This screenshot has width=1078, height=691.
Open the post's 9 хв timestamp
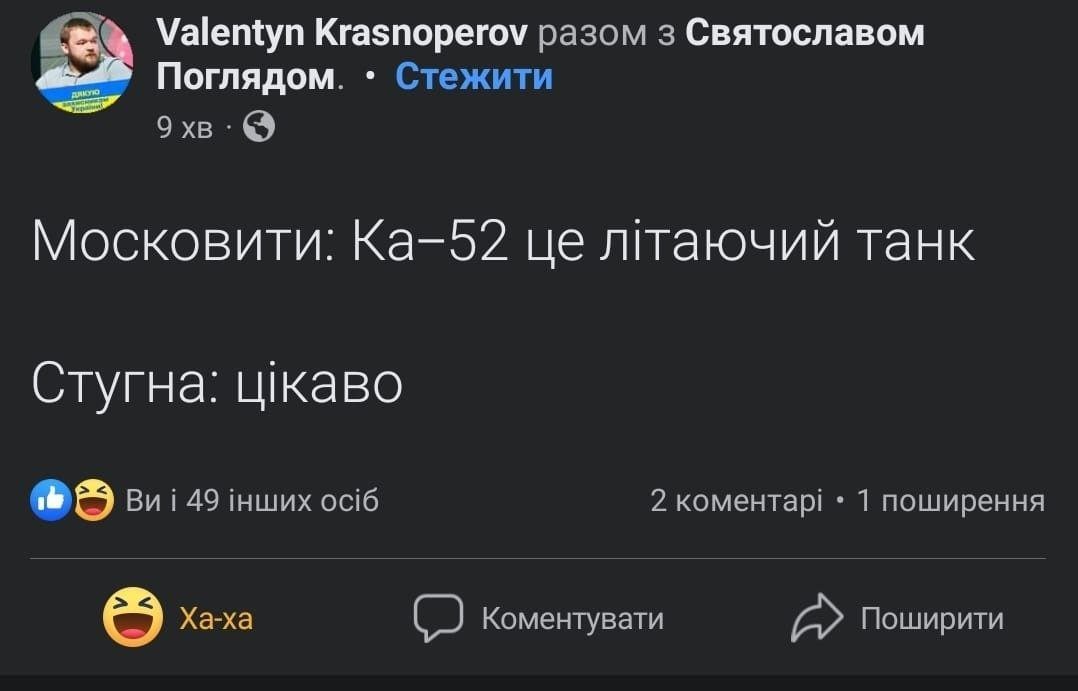tap(185, 127)
